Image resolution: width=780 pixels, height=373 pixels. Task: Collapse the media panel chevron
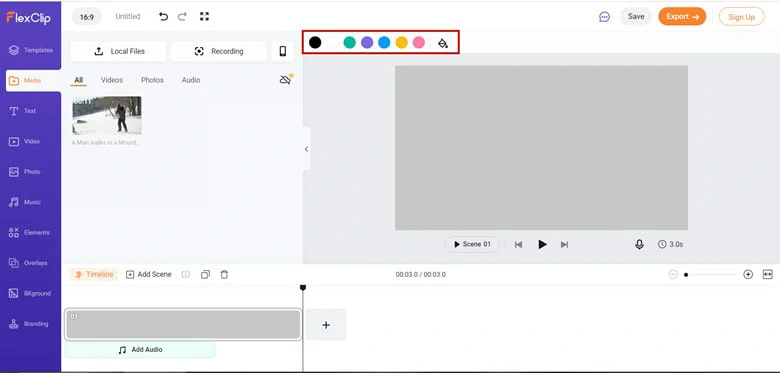click(306, 149)
